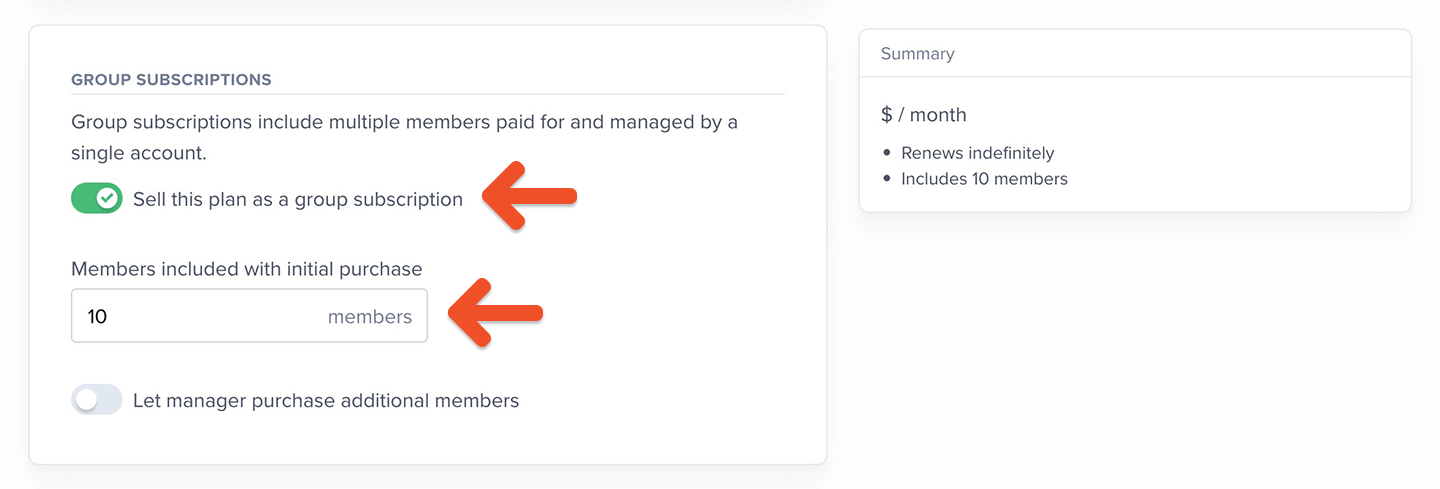Click the 'Renews indefinitely' summary item
Screen dimensions: 1440x489
click(x=978, y=153)
